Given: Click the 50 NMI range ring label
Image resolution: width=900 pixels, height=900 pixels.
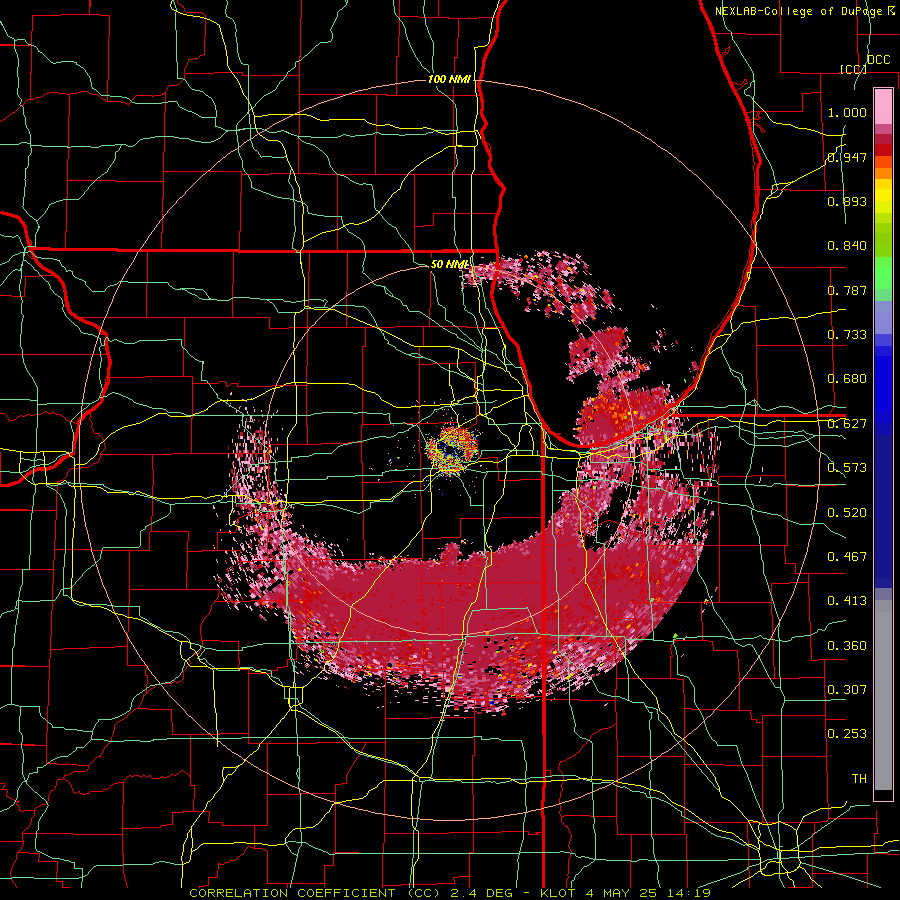Looking at the screenshot, I should click(x=450, y=264).
